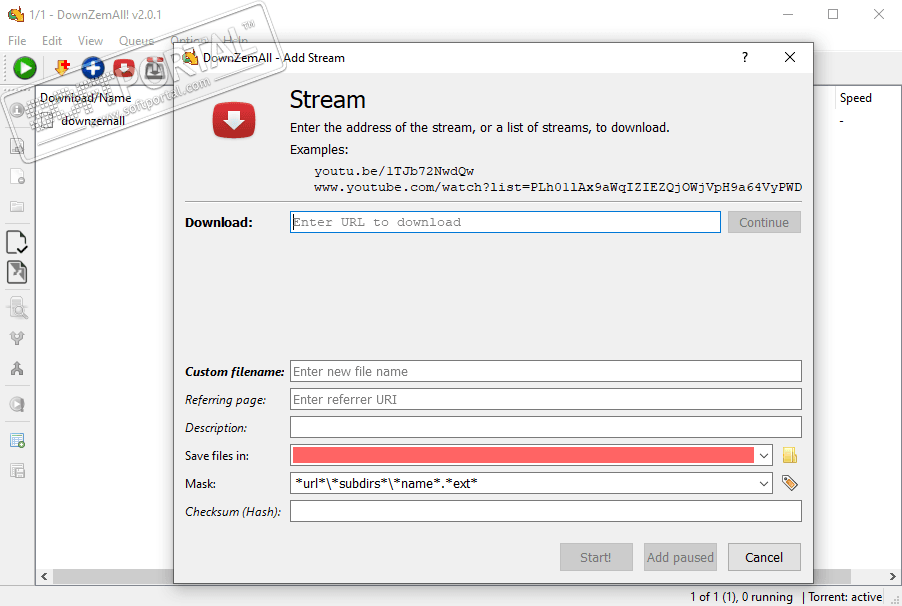
Task: Click the '1 of 1 (1), 0 running' status text
Action: pos(741,597)
